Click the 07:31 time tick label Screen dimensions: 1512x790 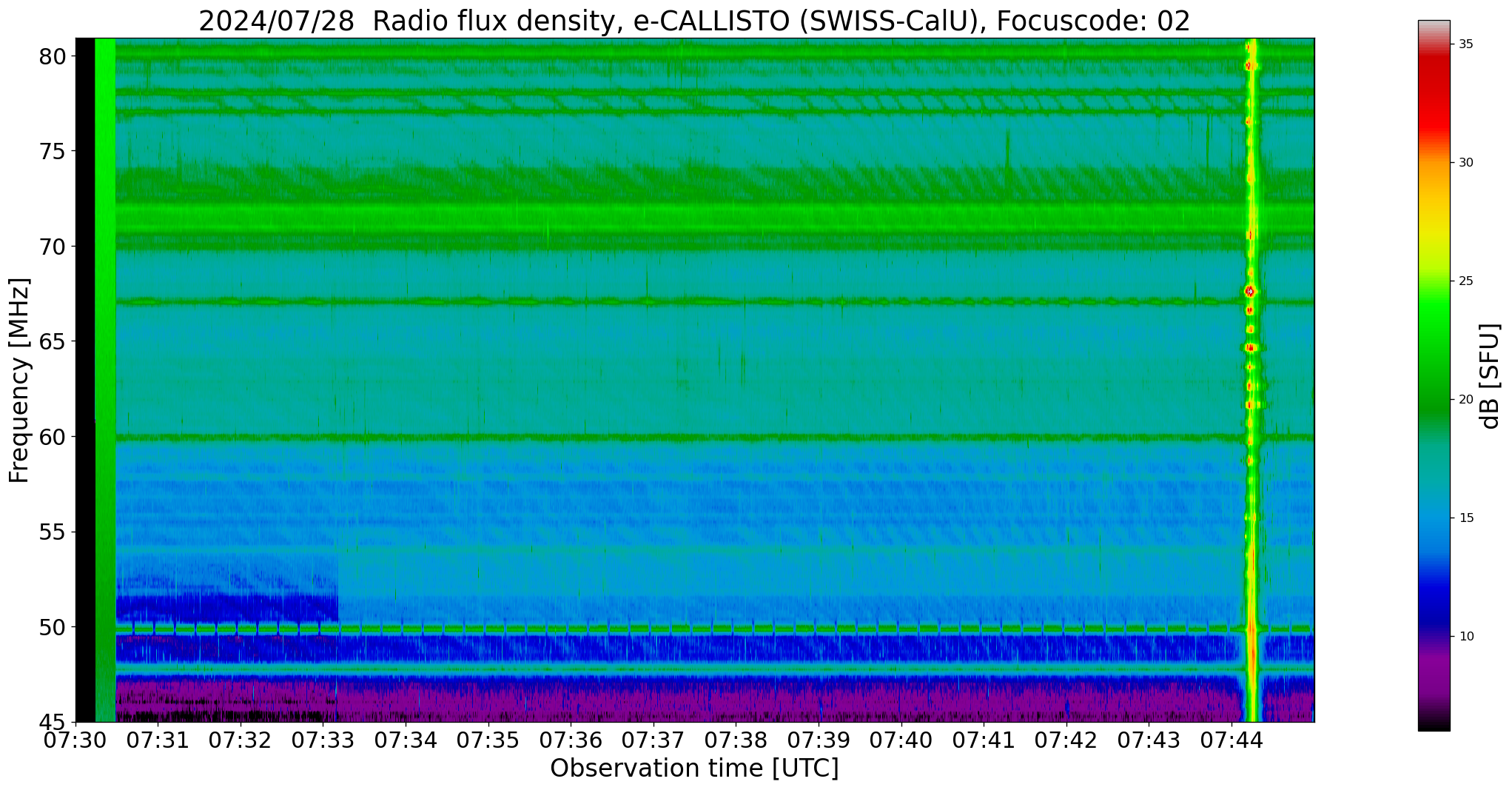pyautogui.click(x=158, y=740)
